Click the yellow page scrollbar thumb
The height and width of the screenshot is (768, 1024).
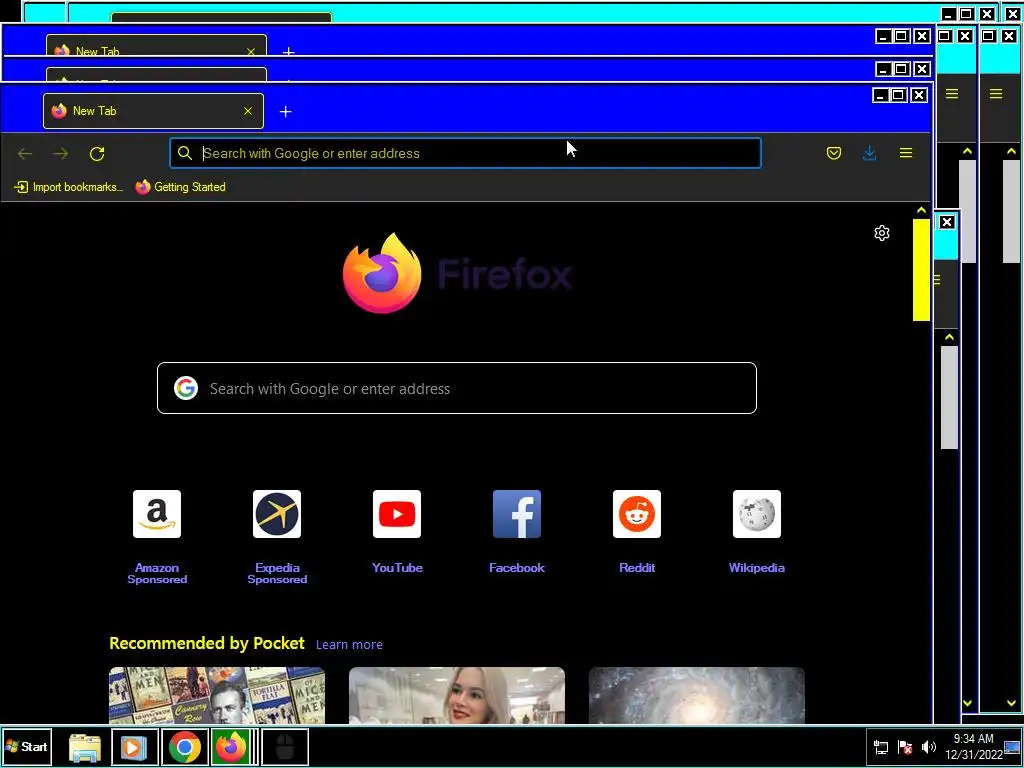point(921,270)
